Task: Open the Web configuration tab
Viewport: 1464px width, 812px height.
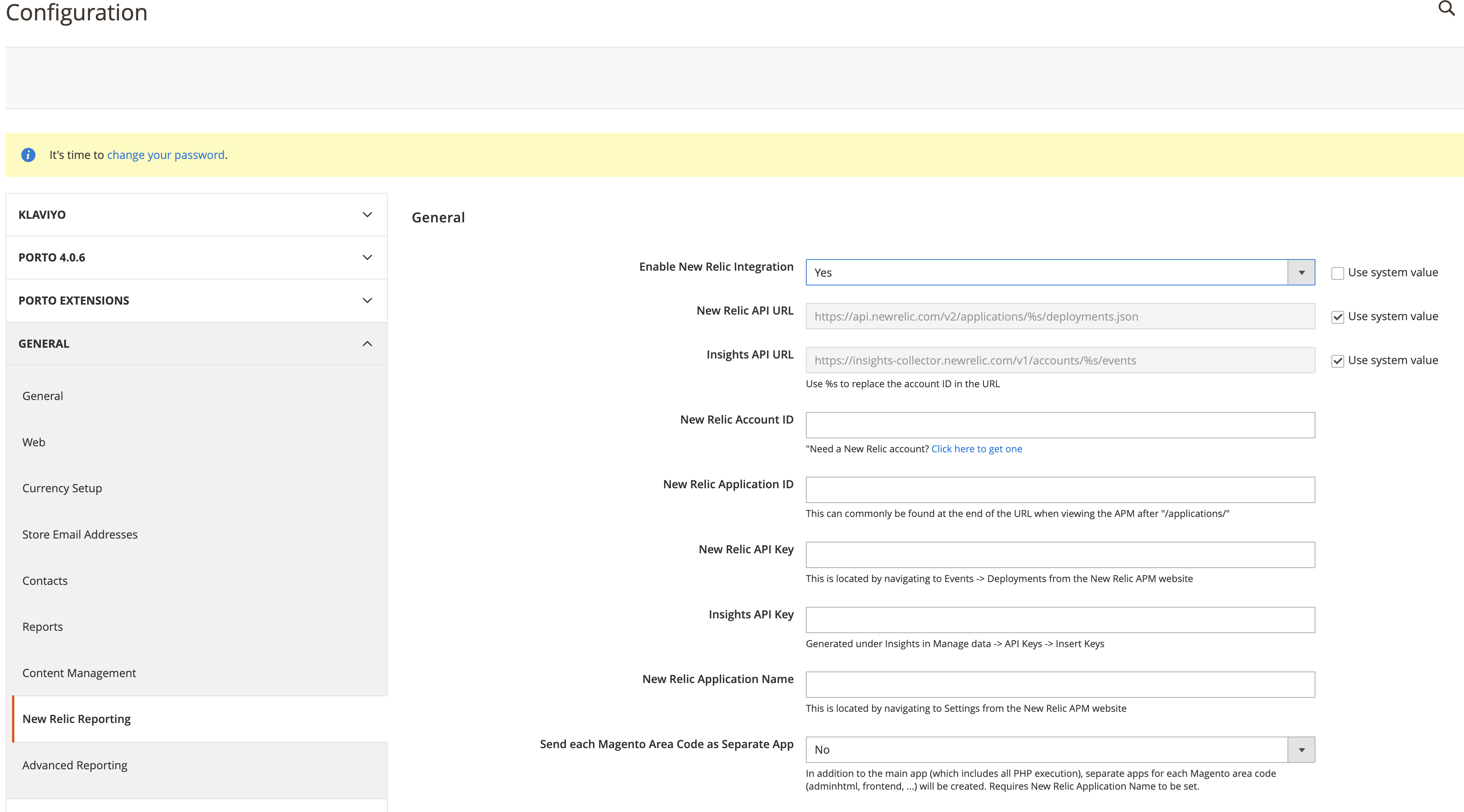Action: tap(34, 442)
